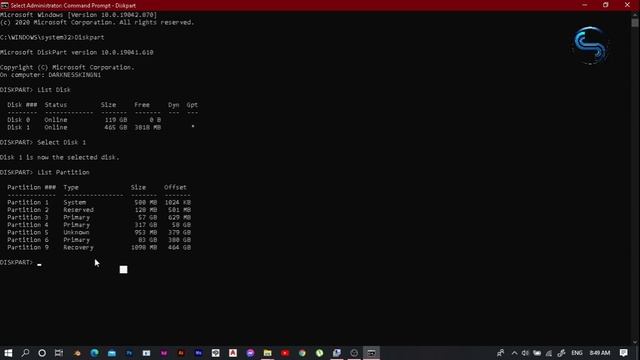Click the 'List Disk' command text

click(x=54, y=90)
